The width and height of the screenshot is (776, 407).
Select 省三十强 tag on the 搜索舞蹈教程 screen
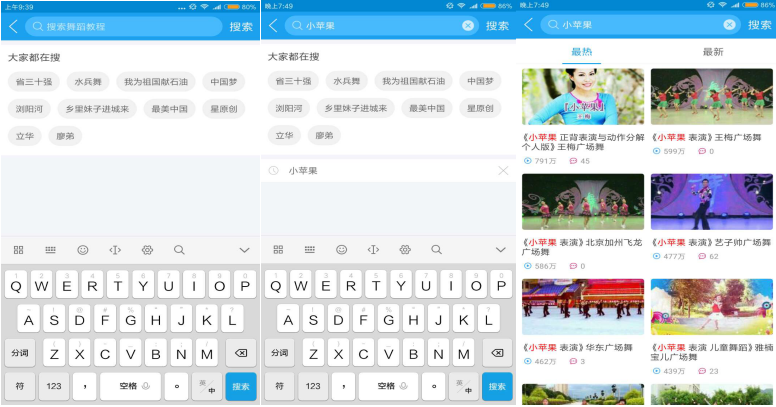coord(34,82)
